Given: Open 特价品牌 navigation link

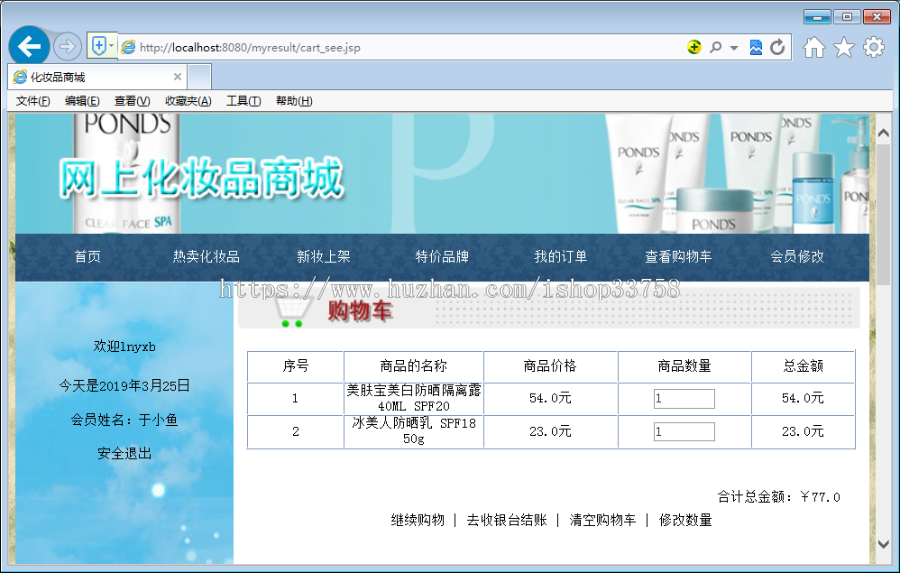Looking at the screenshot, I should coord(442,257).
